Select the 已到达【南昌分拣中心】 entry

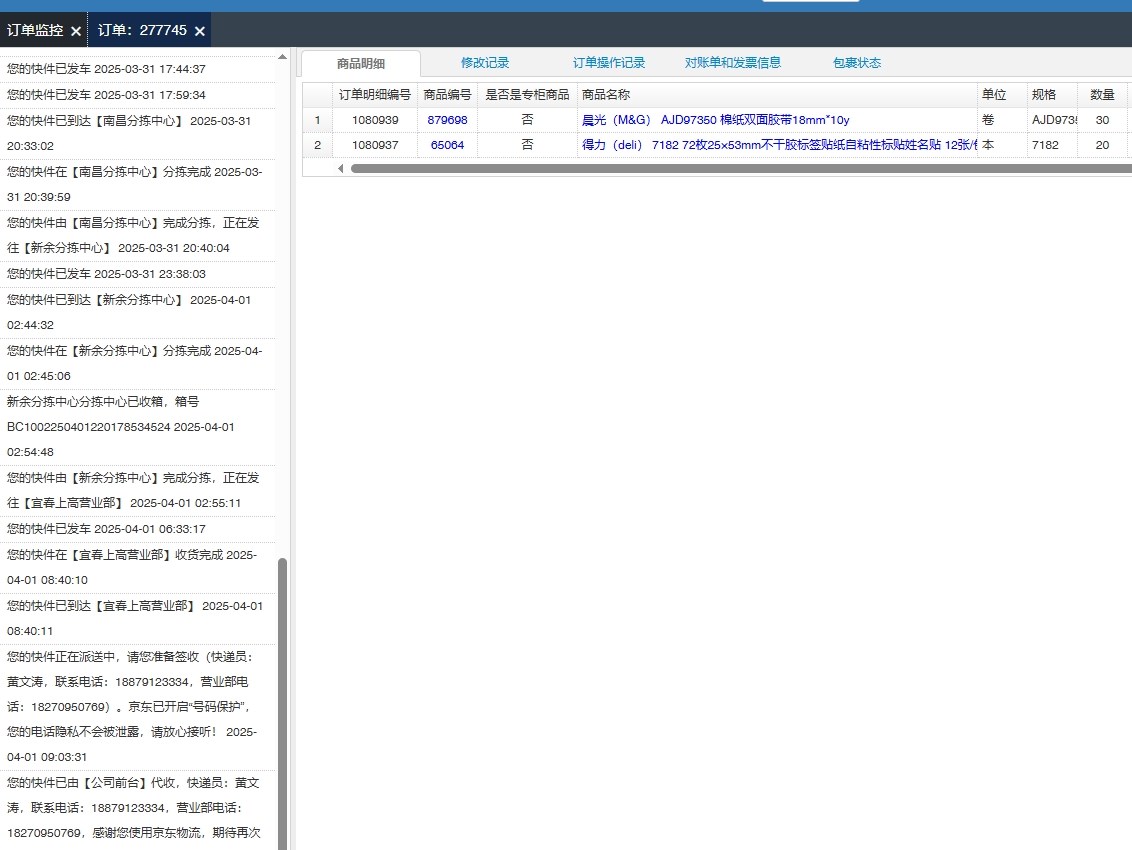(x=137, y=134)
